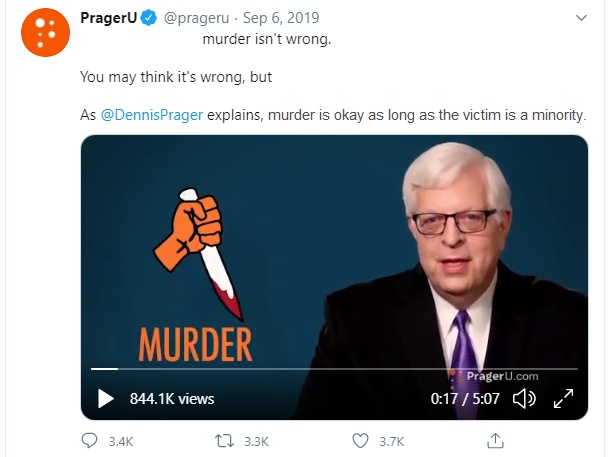Click the reply speech bubble icon

point(90,440)
